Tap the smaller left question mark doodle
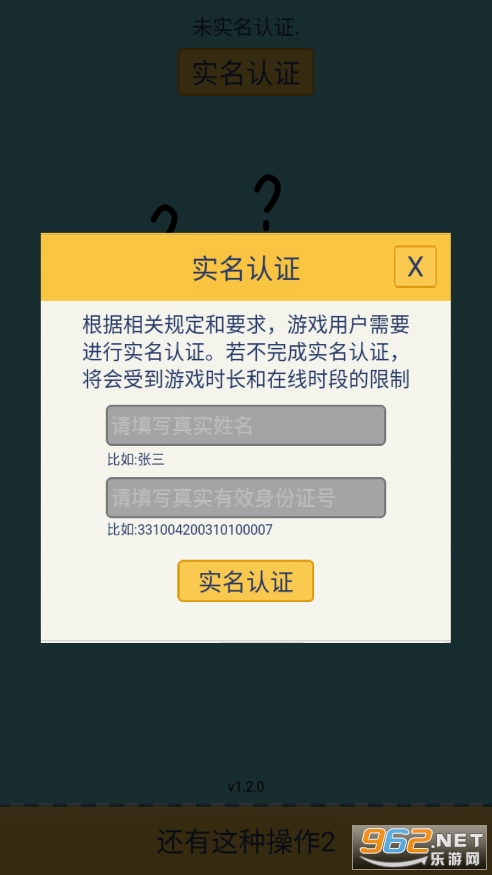492x875 pixels. 165,220
